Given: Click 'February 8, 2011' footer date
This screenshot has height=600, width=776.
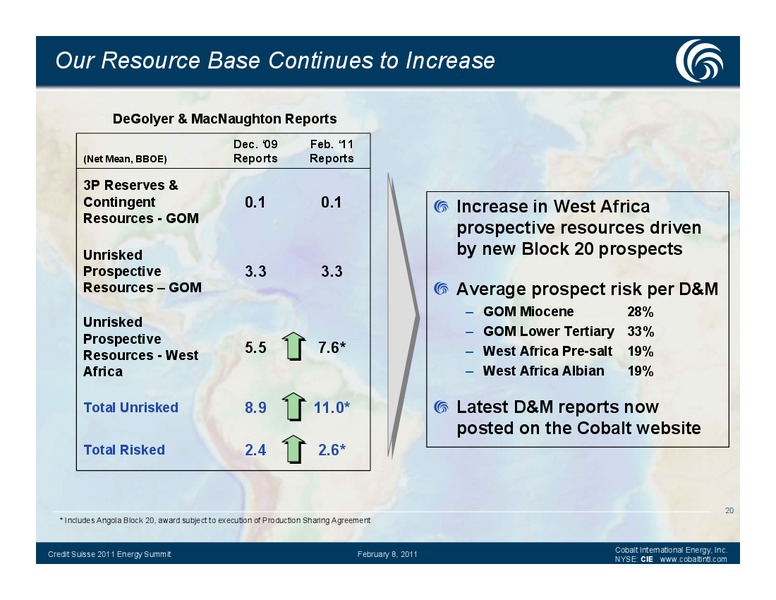Looking at the screenshot, I should [387, 554].
